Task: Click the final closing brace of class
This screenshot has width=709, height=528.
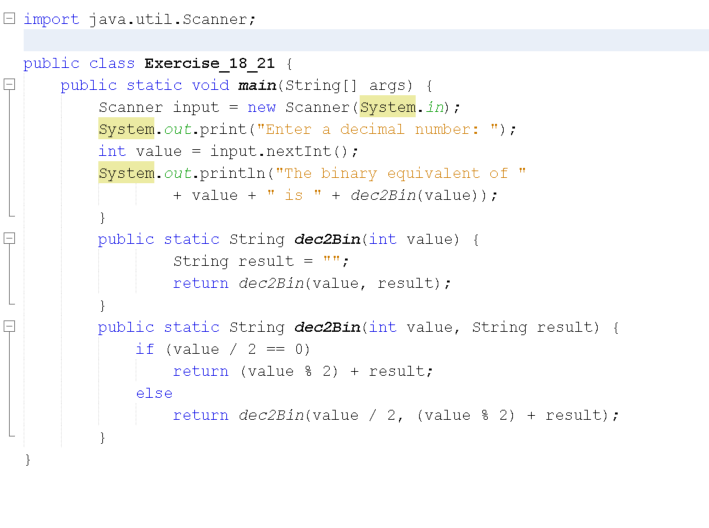Action: [28, 459]
